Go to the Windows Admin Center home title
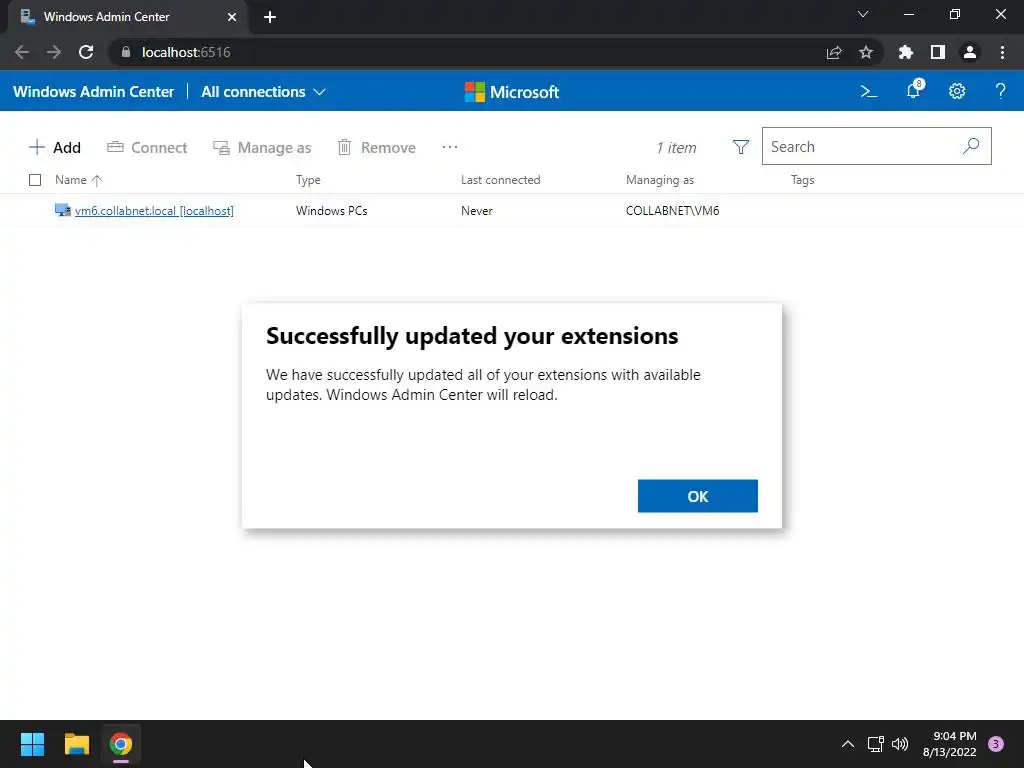 click(93, 92)
